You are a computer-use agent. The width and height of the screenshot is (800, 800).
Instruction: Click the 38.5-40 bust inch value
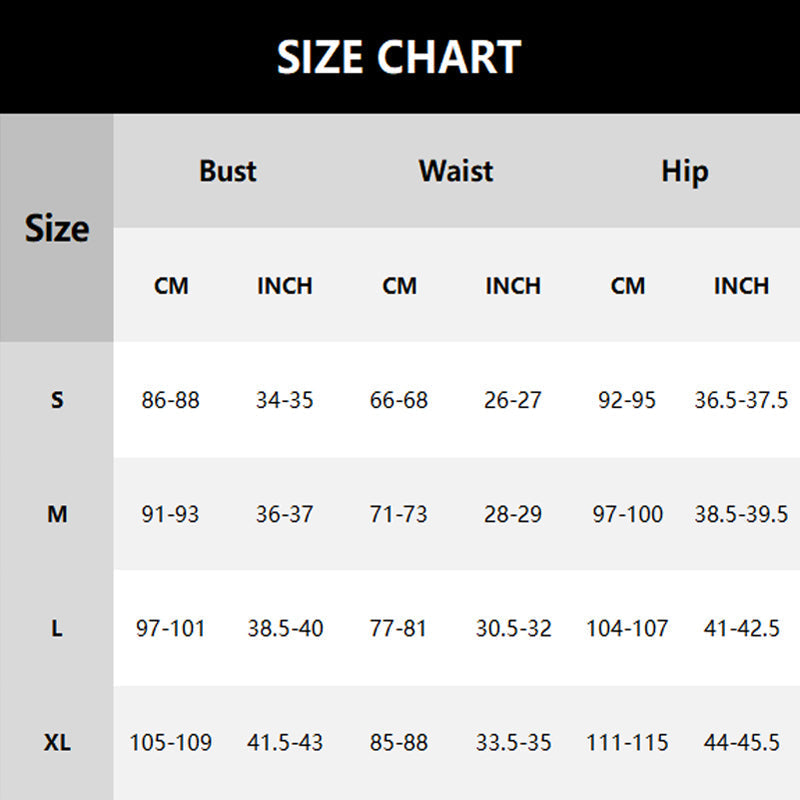(x=285, y=629)
